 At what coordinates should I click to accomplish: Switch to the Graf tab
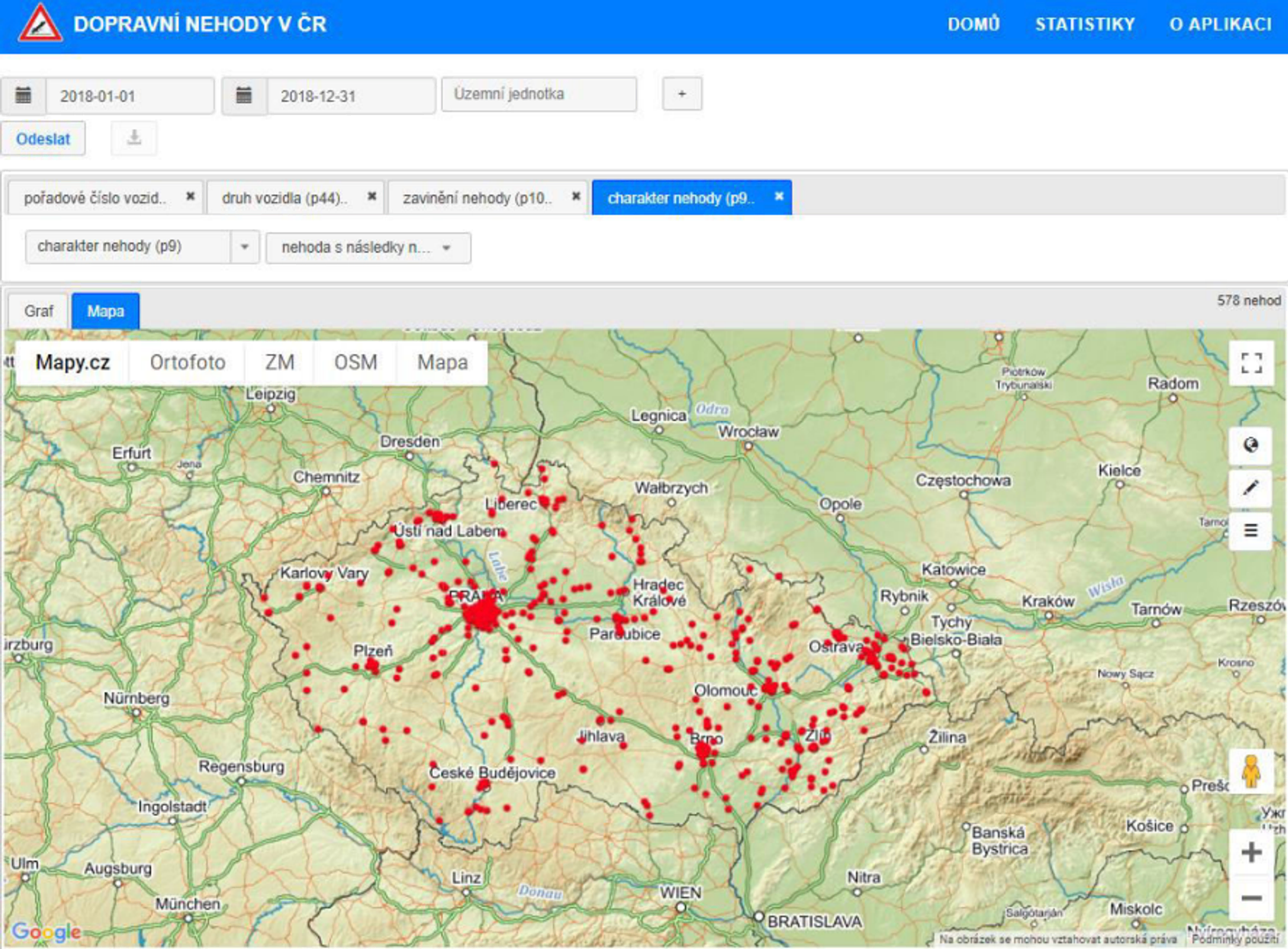point(39,311)
